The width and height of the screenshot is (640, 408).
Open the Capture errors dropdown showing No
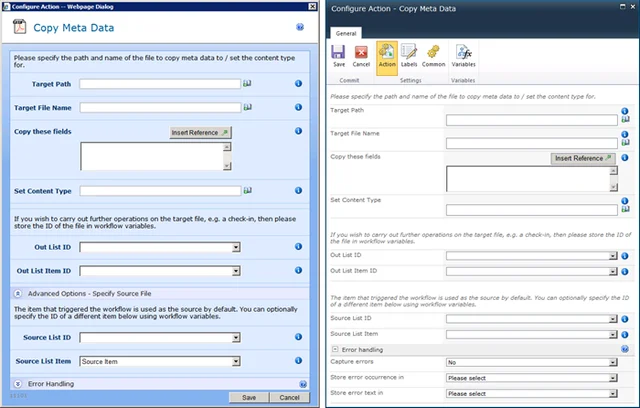(x=531, y=363)
